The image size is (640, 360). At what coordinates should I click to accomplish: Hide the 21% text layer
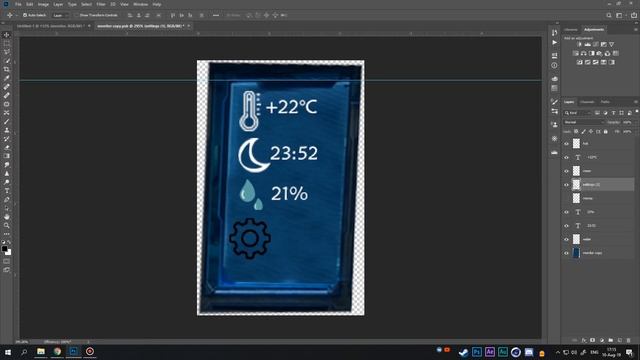click(567, 212)
